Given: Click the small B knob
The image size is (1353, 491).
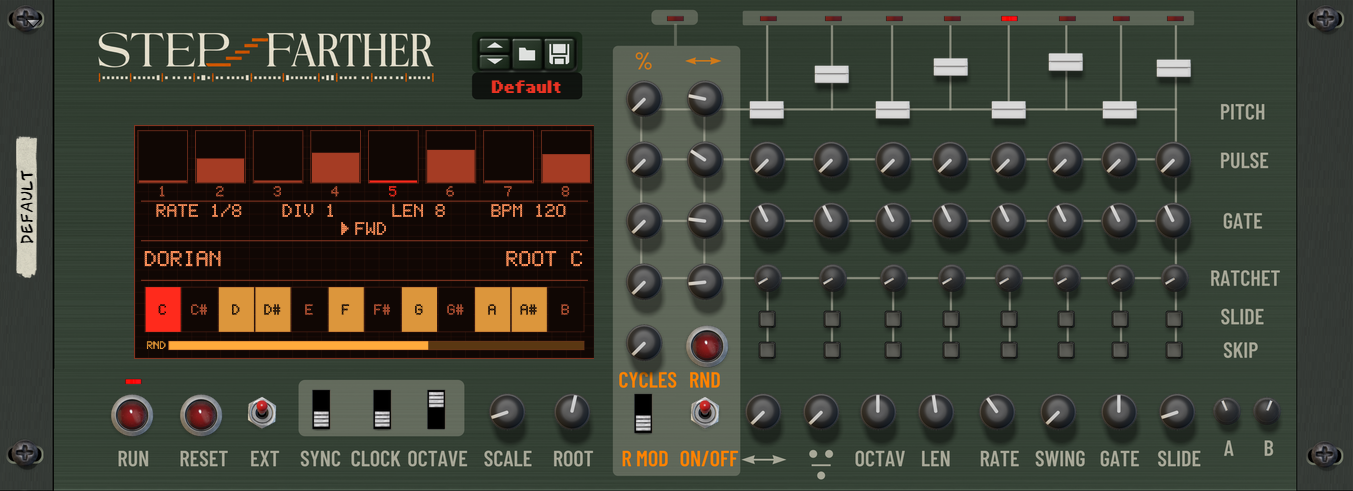Looking at the screenshot, I should pyautogui.click(x=1267, y=410).
